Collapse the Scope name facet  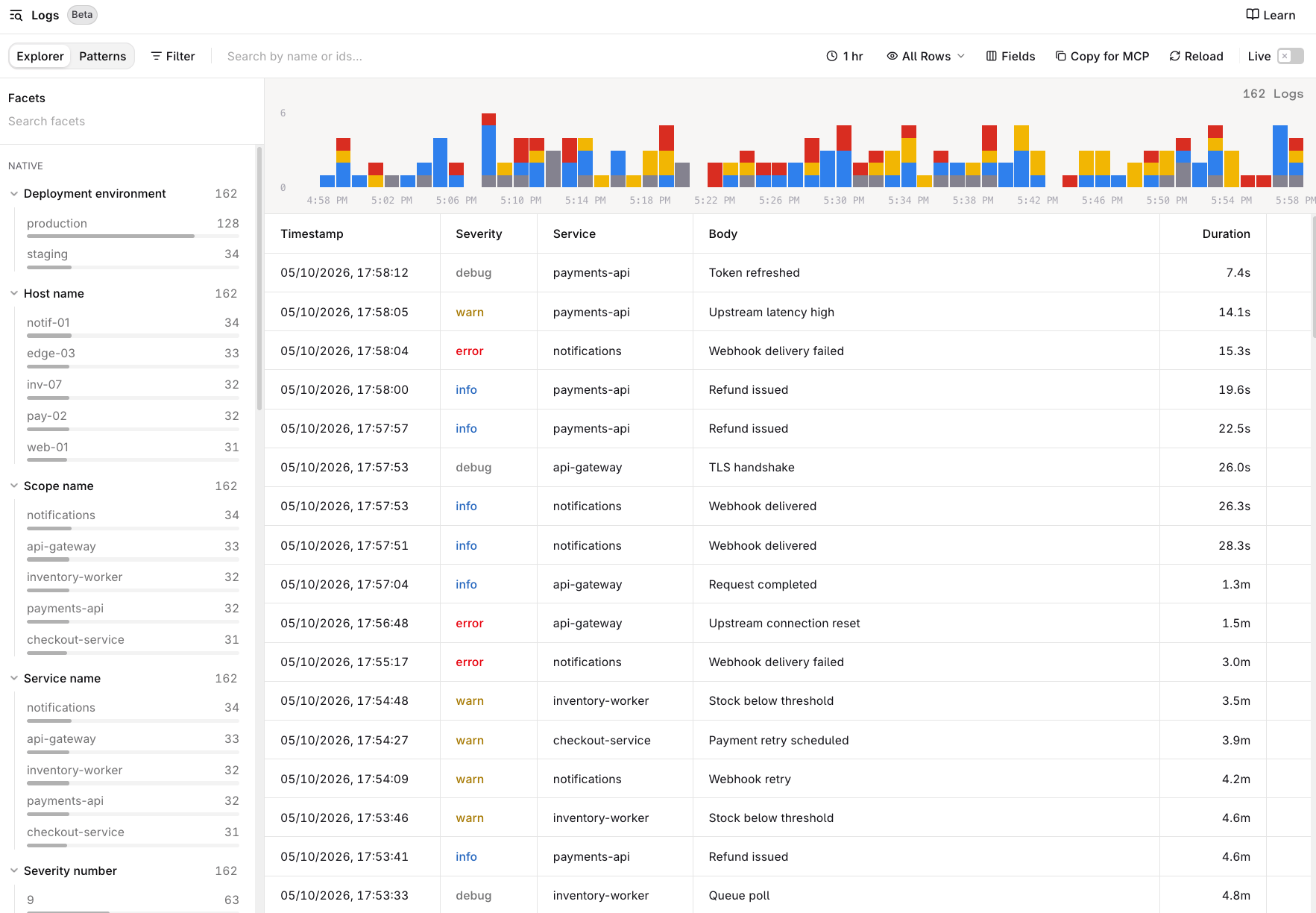14,486
